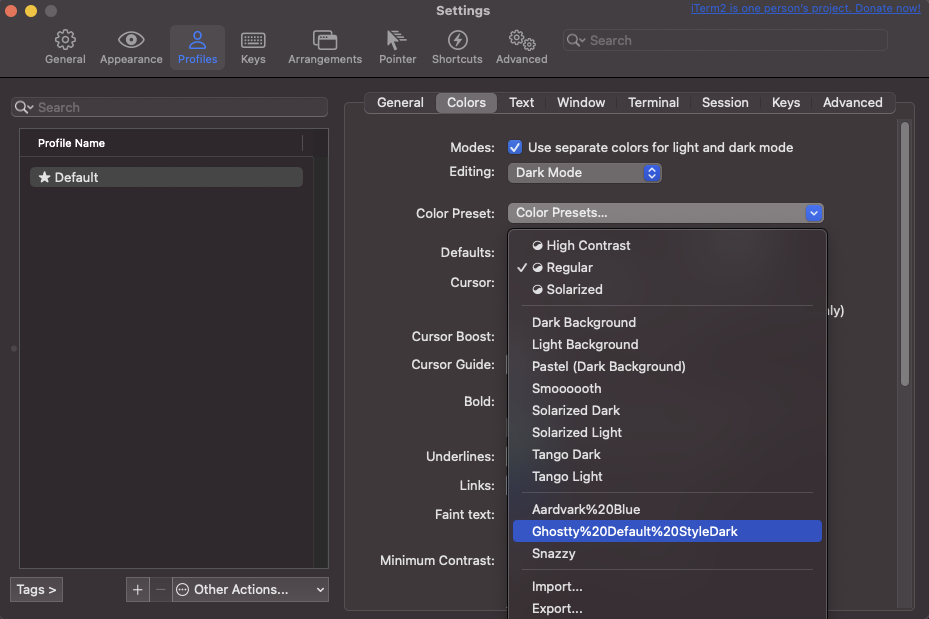Click the minus icon to remove profile
The image size is (929, 619).
click(160, 589)
